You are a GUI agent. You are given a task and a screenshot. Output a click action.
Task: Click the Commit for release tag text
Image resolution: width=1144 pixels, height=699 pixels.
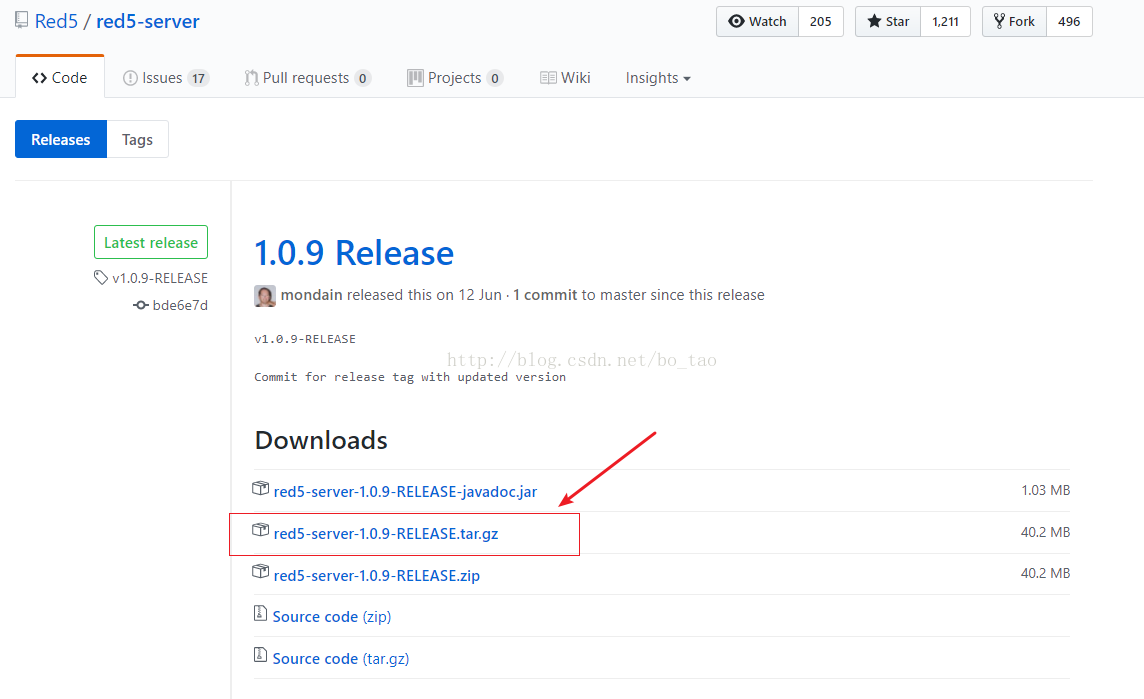410,377
